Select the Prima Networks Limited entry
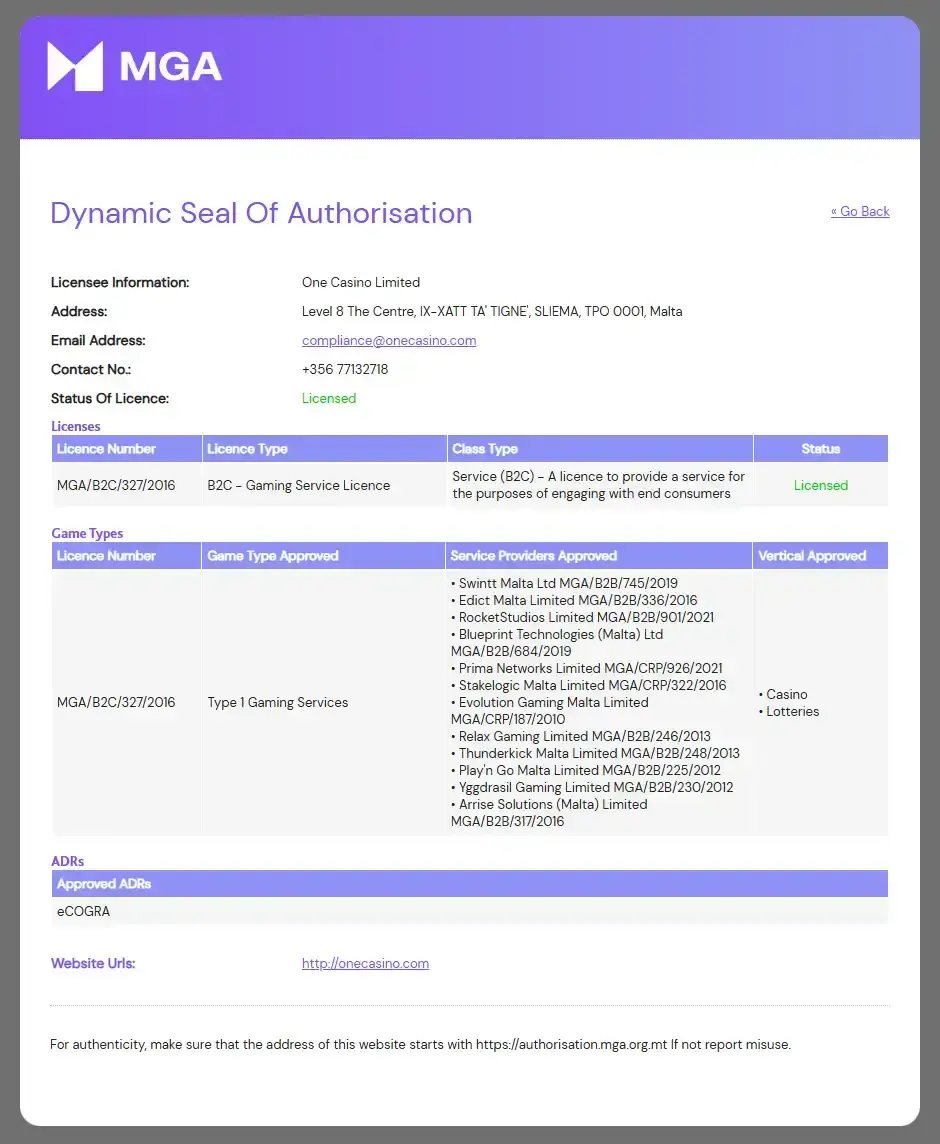This screenshot has height=1144, width=940. coord(587,668)
